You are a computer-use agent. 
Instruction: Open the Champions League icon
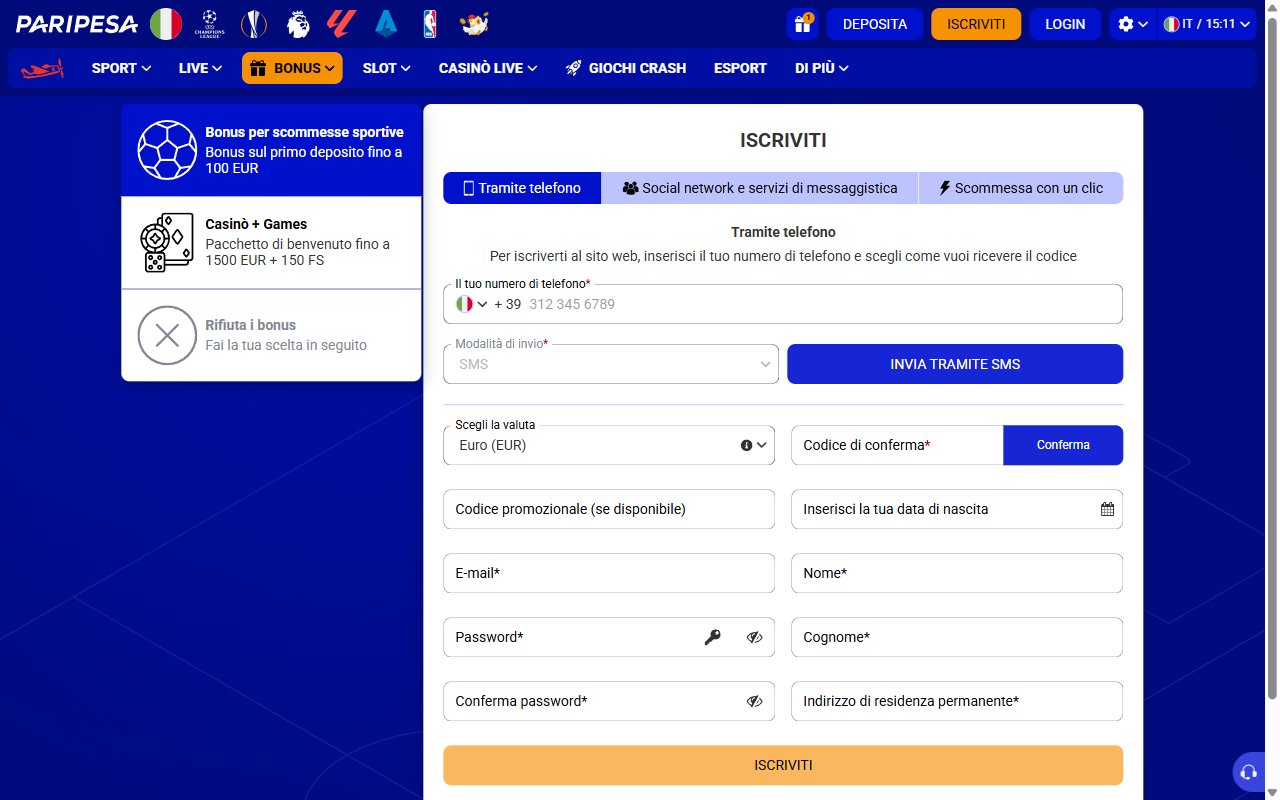click(210, 24)
